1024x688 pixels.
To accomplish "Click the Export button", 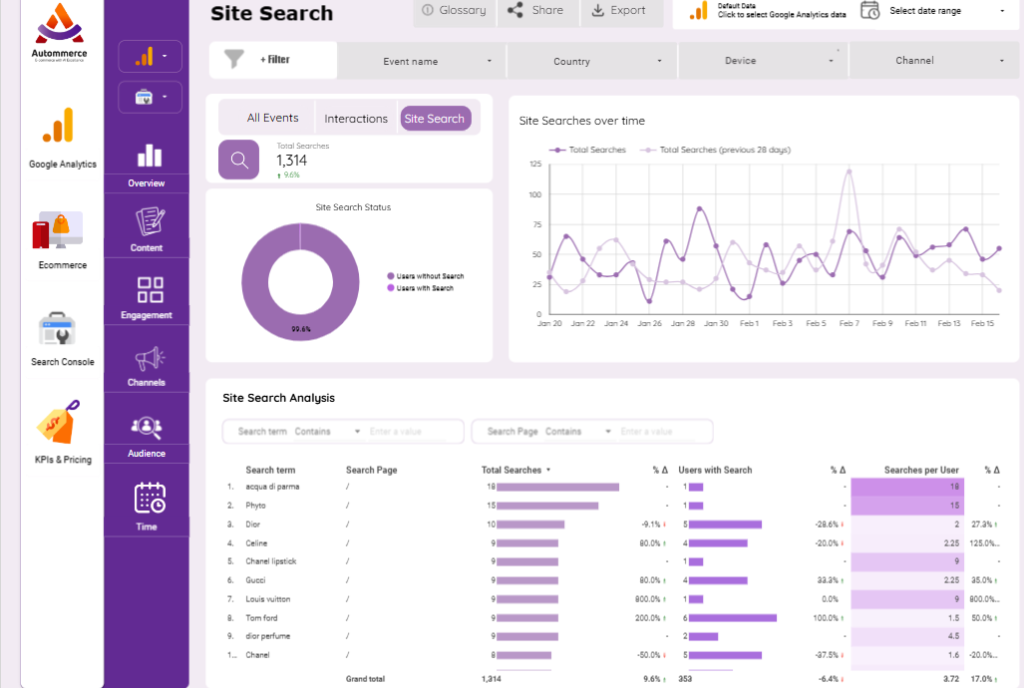I will click(x=620, y=10).
